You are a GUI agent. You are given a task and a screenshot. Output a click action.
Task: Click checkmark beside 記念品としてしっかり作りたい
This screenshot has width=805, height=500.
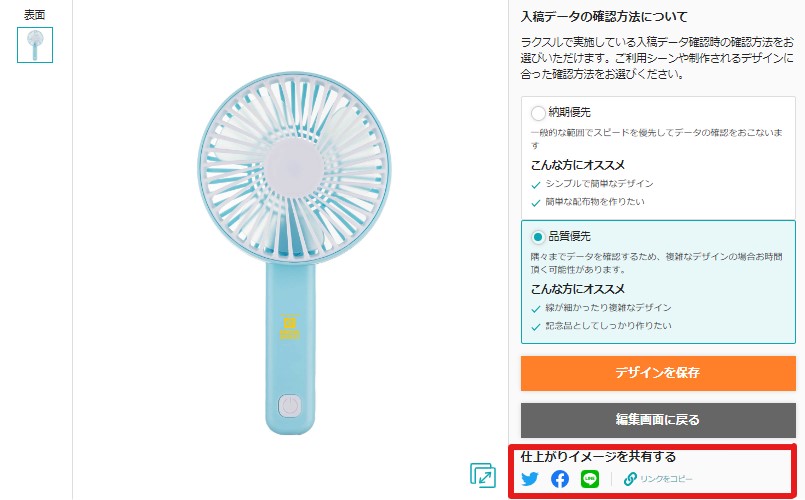tap(536, 327)
